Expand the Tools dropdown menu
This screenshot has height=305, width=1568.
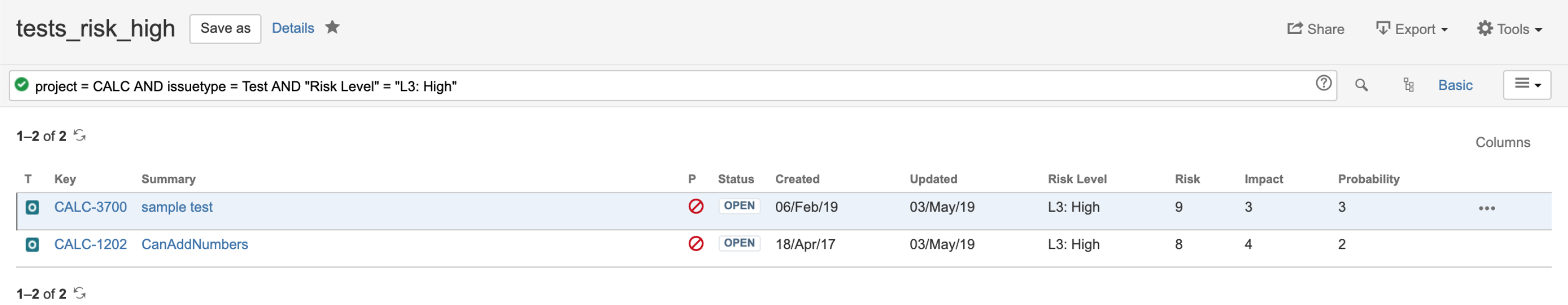(x=1509, y=29)
